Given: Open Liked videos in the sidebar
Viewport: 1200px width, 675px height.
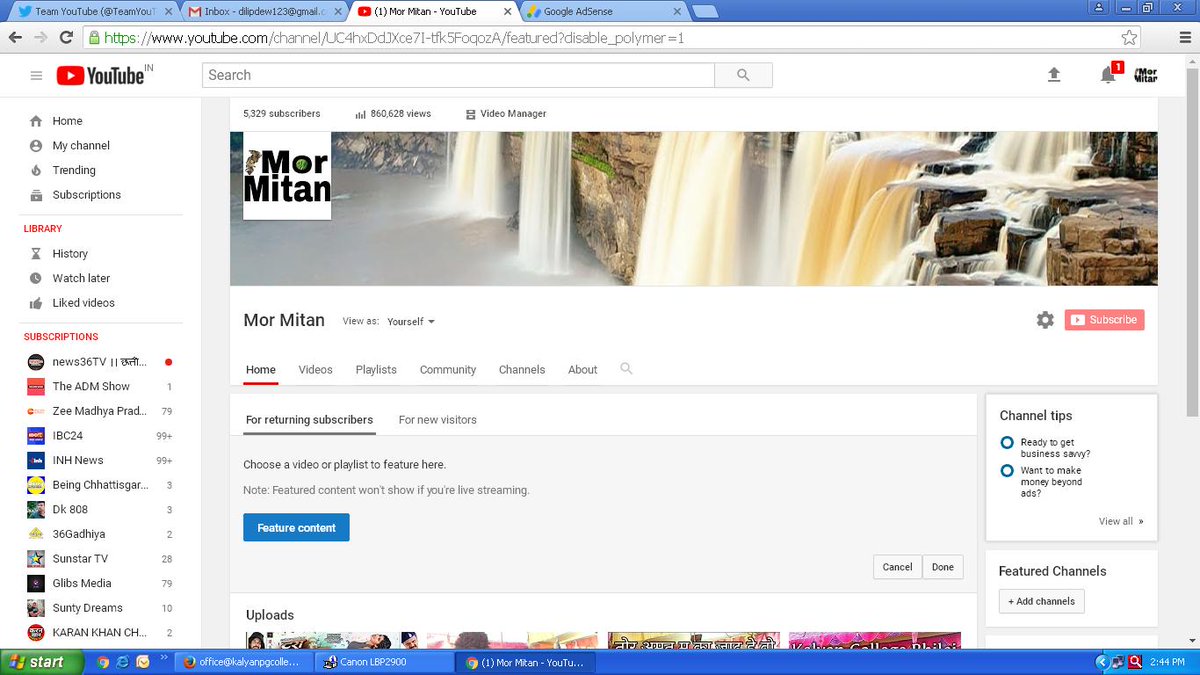Looking at the screenshot, I should [83, 303].
